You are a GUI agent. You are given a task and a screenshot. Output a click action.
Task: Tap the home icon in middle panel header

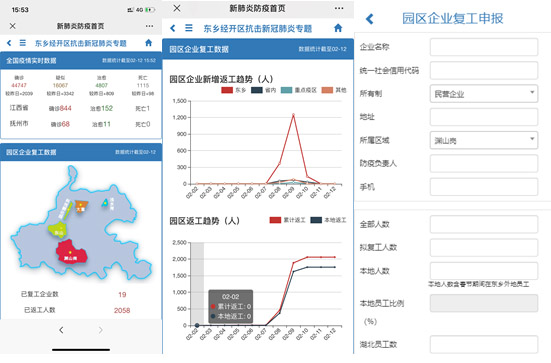pos(338,28)
